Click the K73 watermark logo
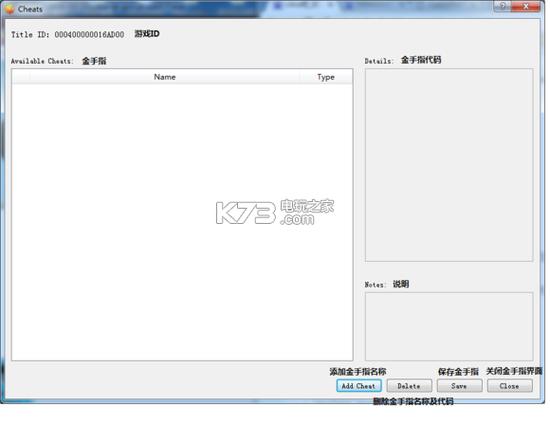 click(275, 212)
